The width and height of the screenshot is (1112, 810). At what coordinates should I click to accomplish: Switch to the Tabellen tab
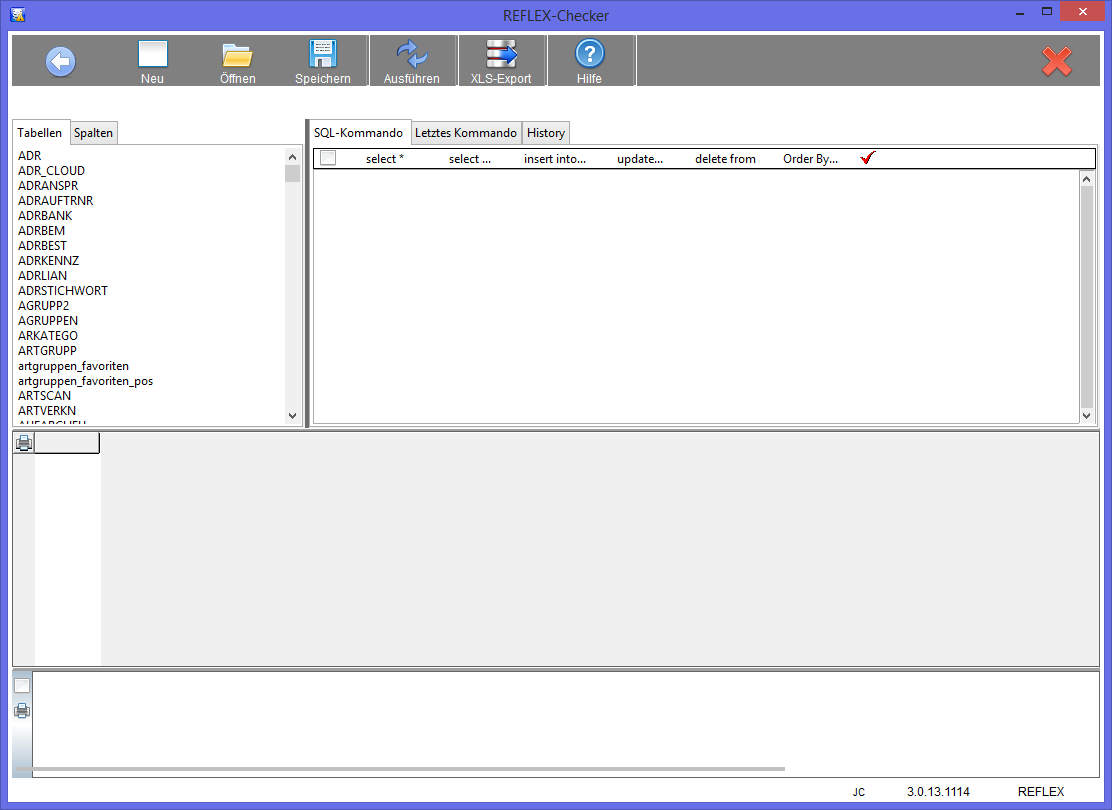tap(40, 133)
